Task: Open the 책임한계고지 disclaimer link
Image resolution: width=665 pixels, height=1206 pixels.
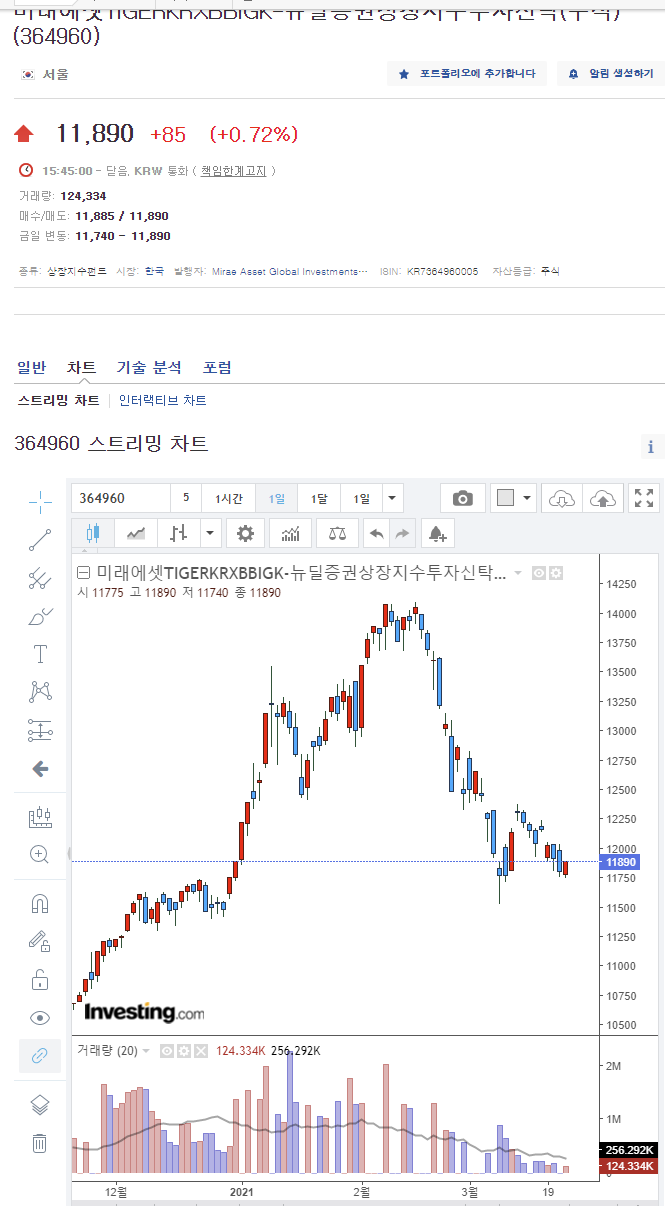Action: [234, 171]
